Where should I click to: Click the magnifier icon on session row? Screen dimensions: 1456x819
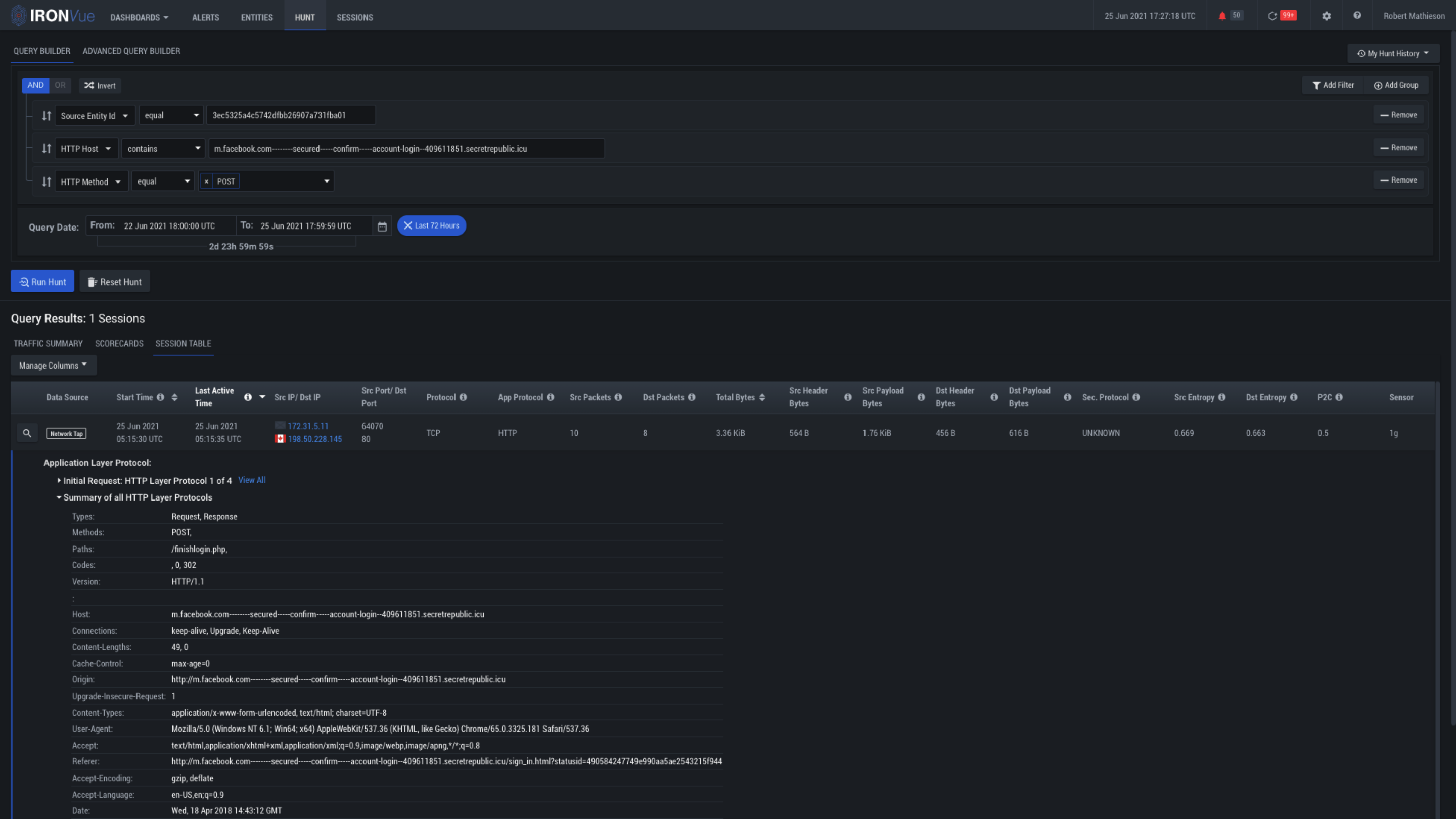tap(27, 433)
